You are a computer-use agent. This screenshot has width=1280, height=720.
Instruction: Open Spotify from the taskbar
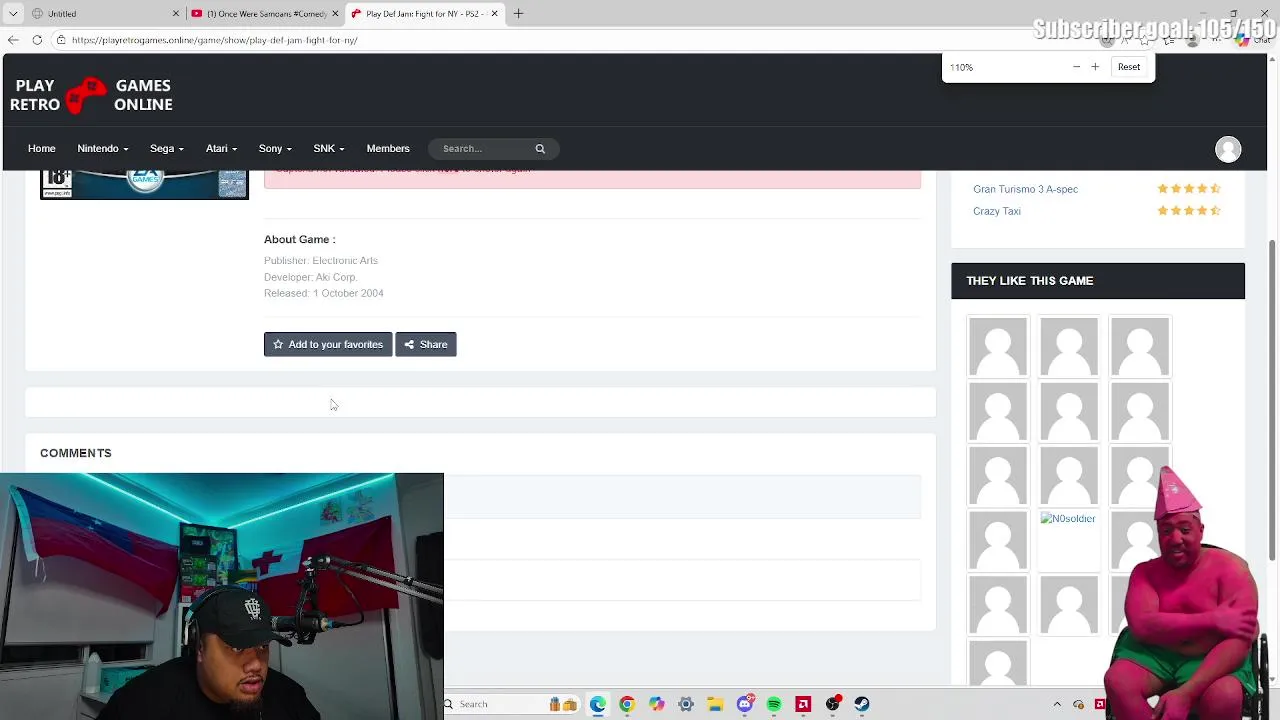[x=774, y=704]
